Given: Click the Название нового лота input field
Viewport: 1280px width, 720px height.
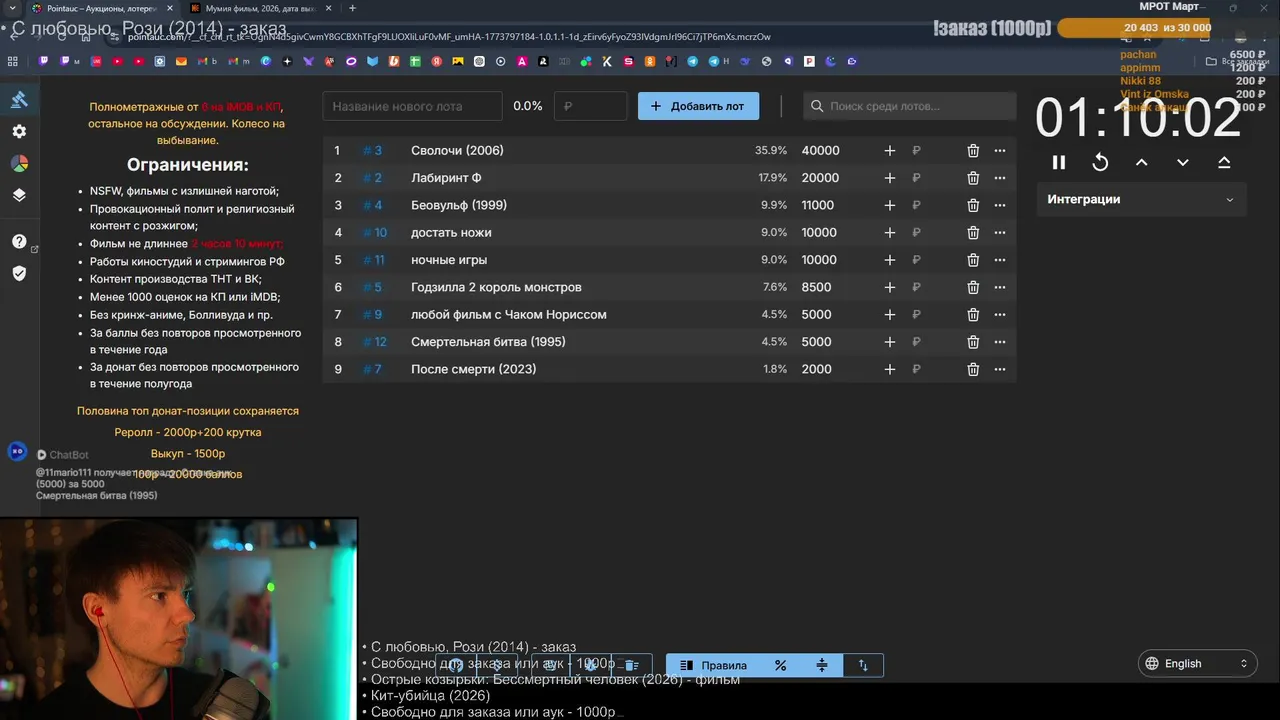Looking at the screenshot, I should click(412, 106).
